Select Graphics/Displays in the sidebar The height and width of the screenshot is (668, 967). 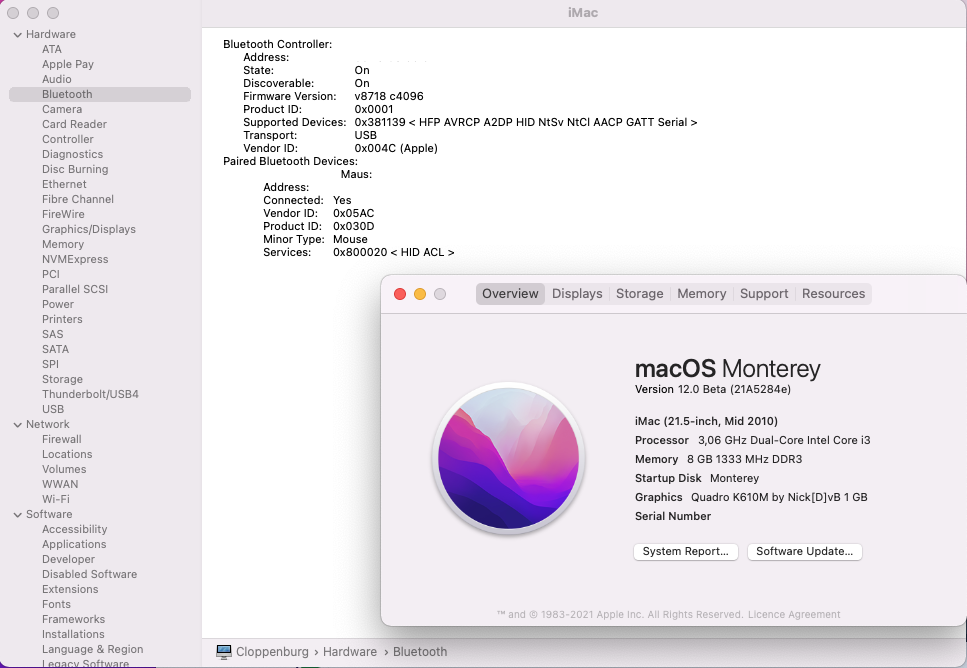pyautogui.click(x=89, y=229)
